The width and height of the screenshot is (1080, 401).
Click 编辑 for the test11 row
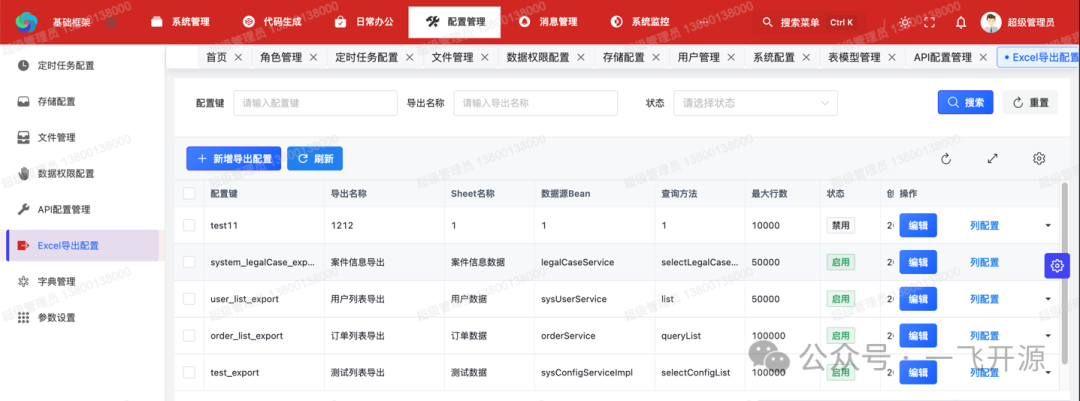pos(918,225)
